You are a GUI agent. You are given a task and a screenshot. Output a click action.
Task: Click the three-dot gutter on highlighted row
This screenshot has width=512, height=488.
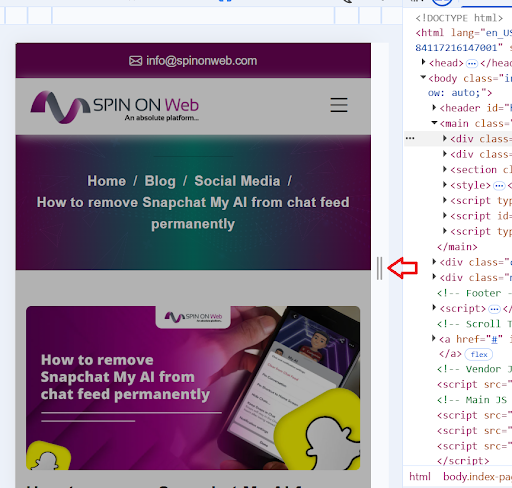coord(410,138)
